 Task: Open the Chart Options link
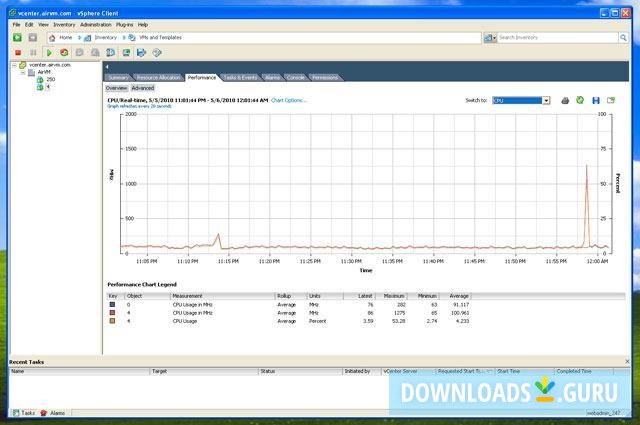tap(289, 100)
